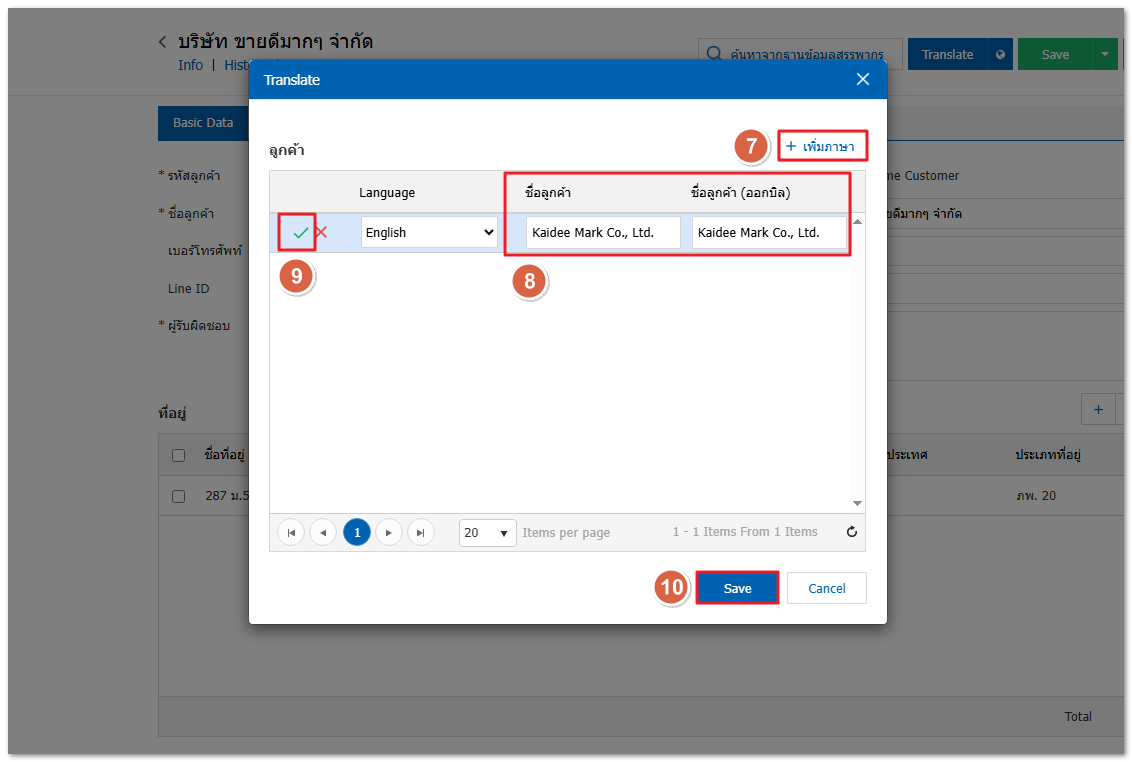Viewport: 1132px width, 762px height.
Task: Click the ชื่อลูกค้า (ออกบิล) name input field
Action: pos(768,233)
